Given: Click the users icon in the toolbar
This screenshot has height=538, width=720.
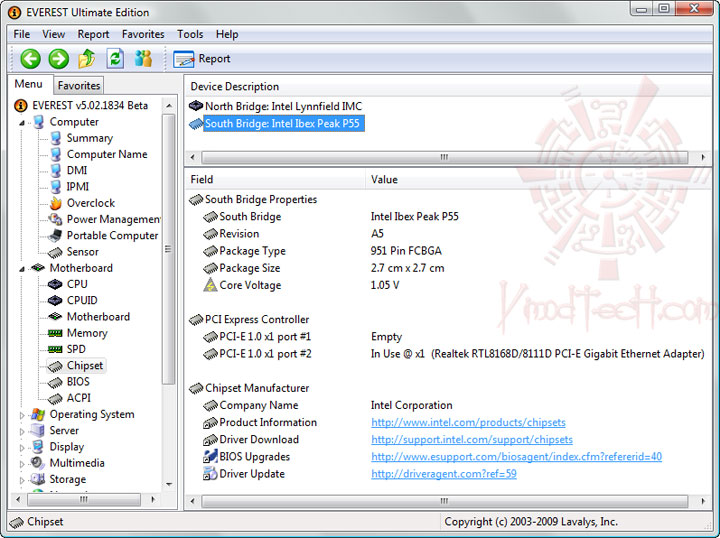Looking at the screenshot, I should coord(143,59).
